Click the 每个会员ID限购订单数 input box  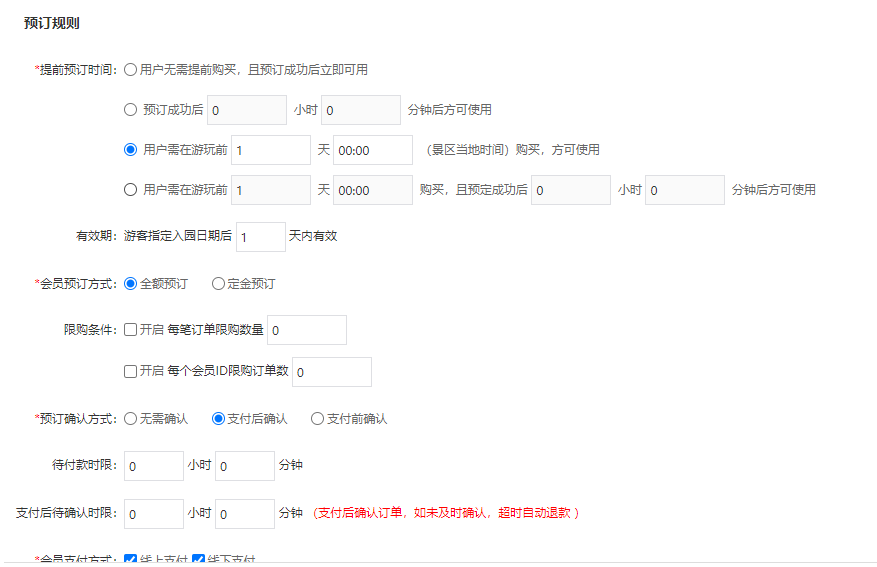(331, 372)
